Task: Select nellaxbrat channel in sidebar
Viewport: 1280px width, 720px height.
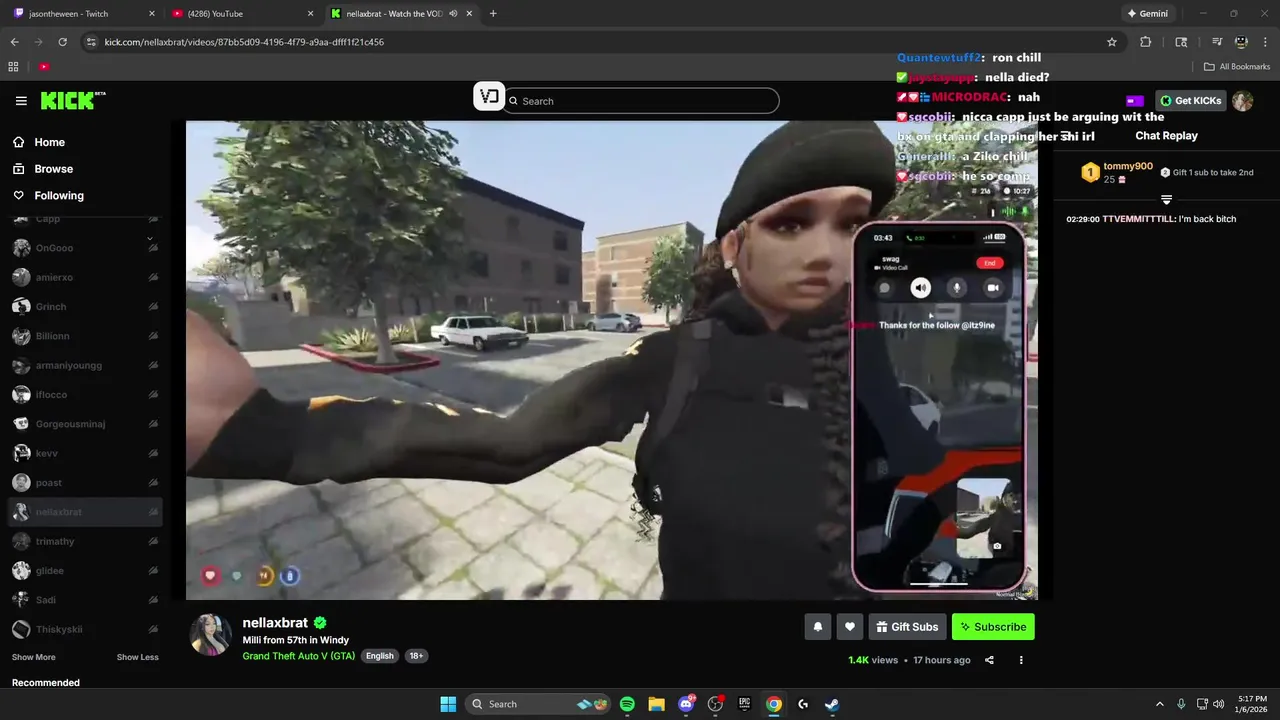Action: [84, 512]
